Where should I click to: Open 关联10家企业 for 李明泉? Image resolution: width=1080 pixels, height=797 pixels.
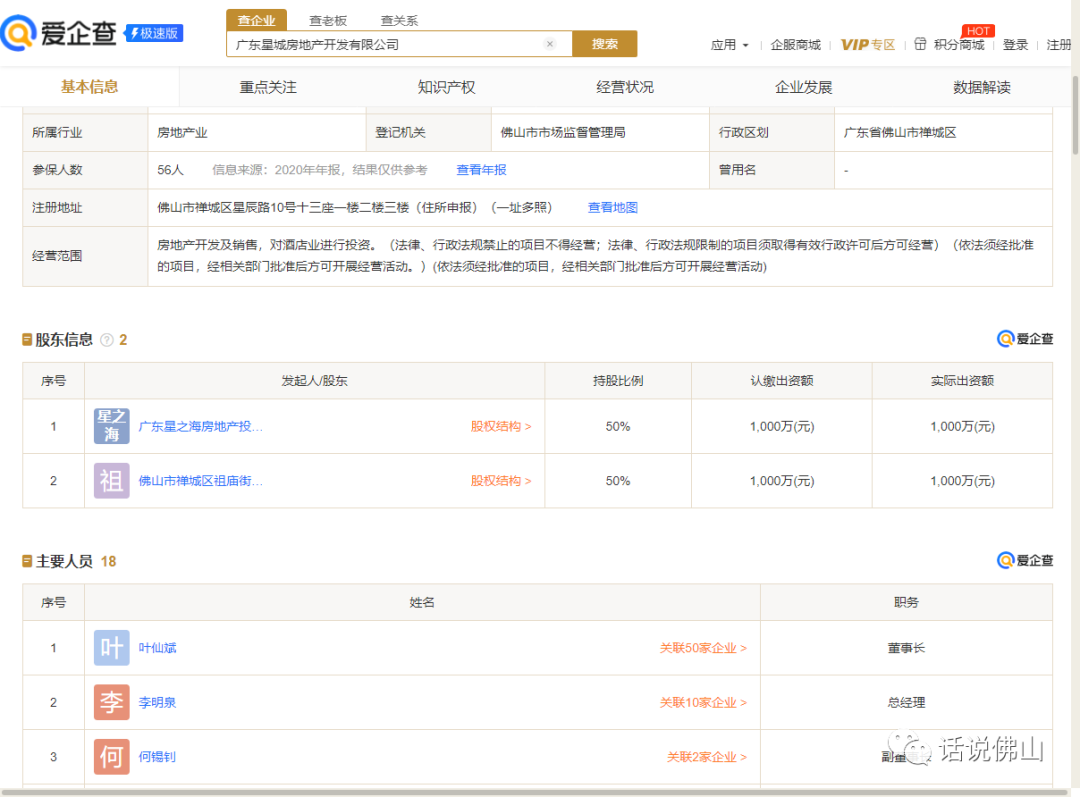[x=703, y=703]
